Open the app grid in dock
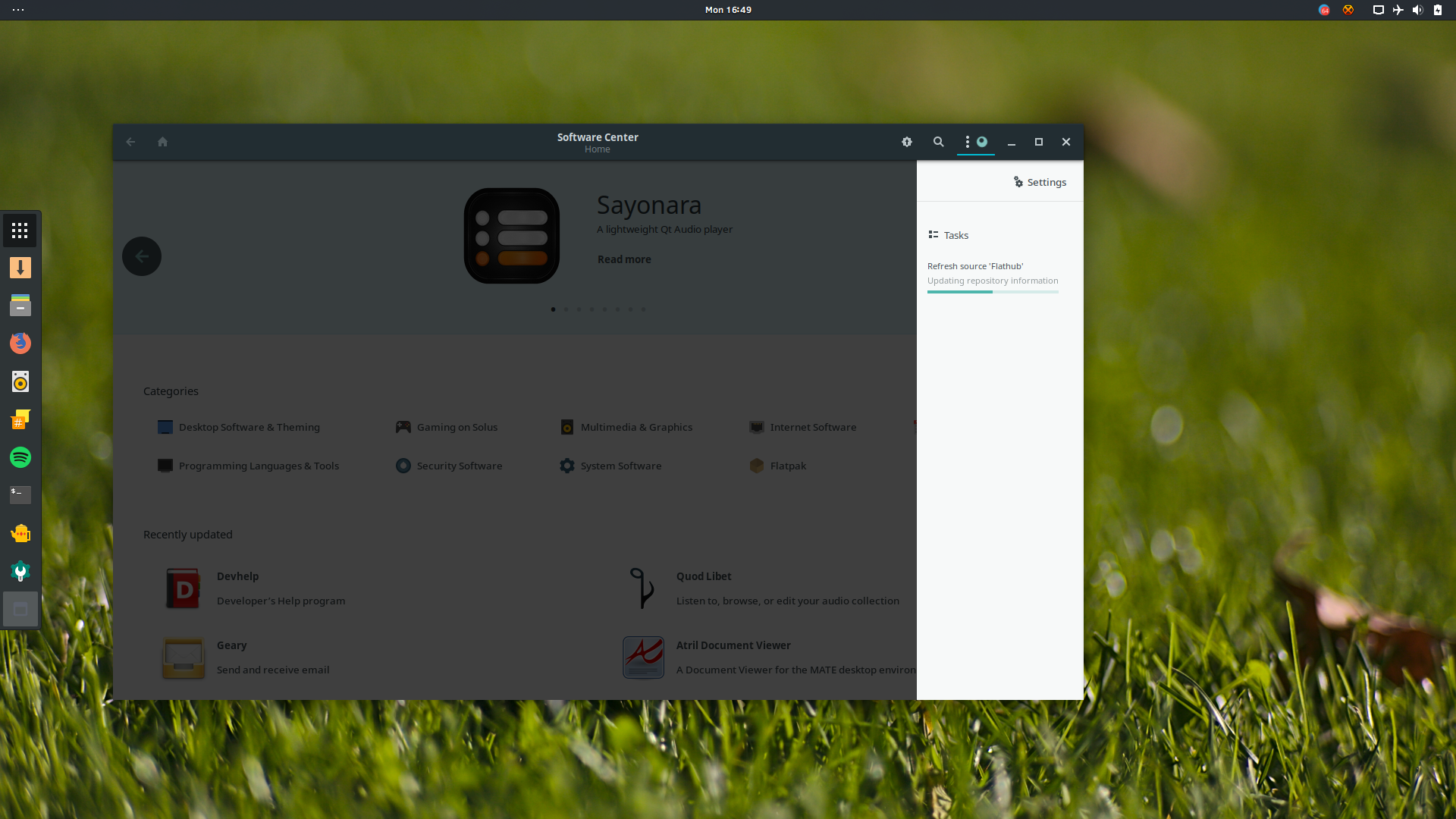Viewport: 1456px width, 819px height. pyautogui.click(x=20, y=231)
